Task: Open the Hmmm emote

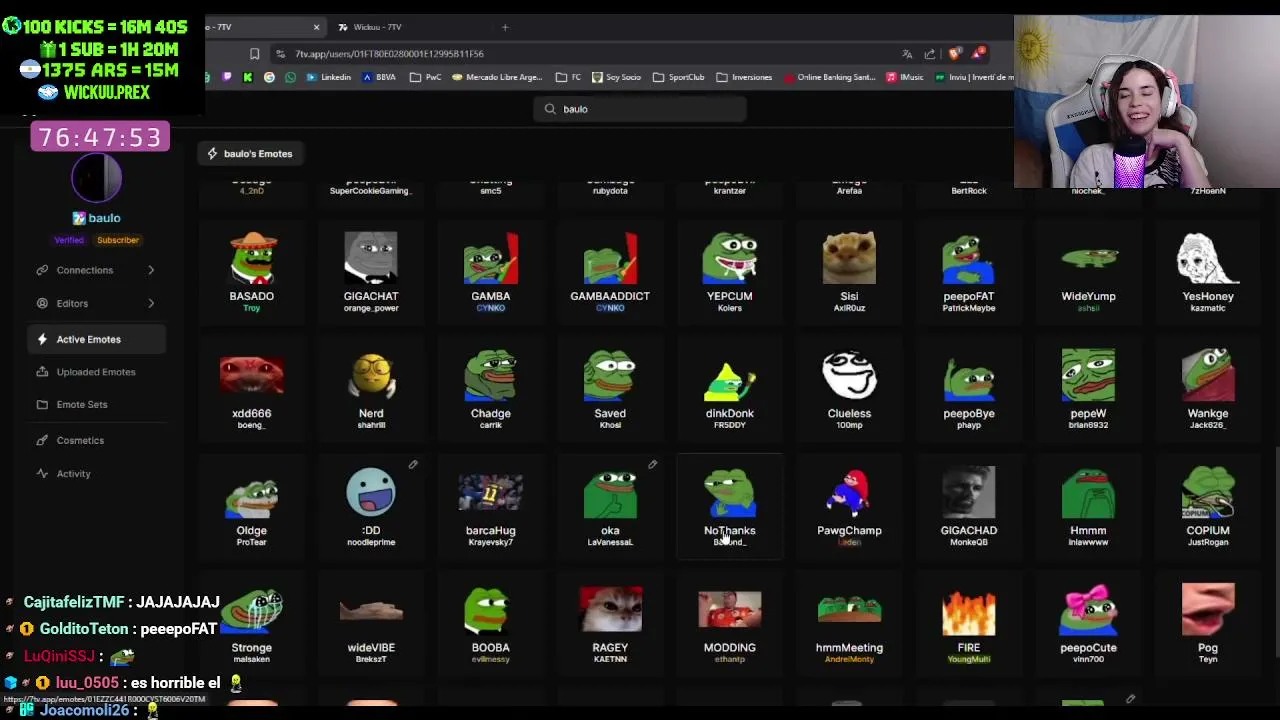Action: pyautogui.click(x=1088, y=506)
